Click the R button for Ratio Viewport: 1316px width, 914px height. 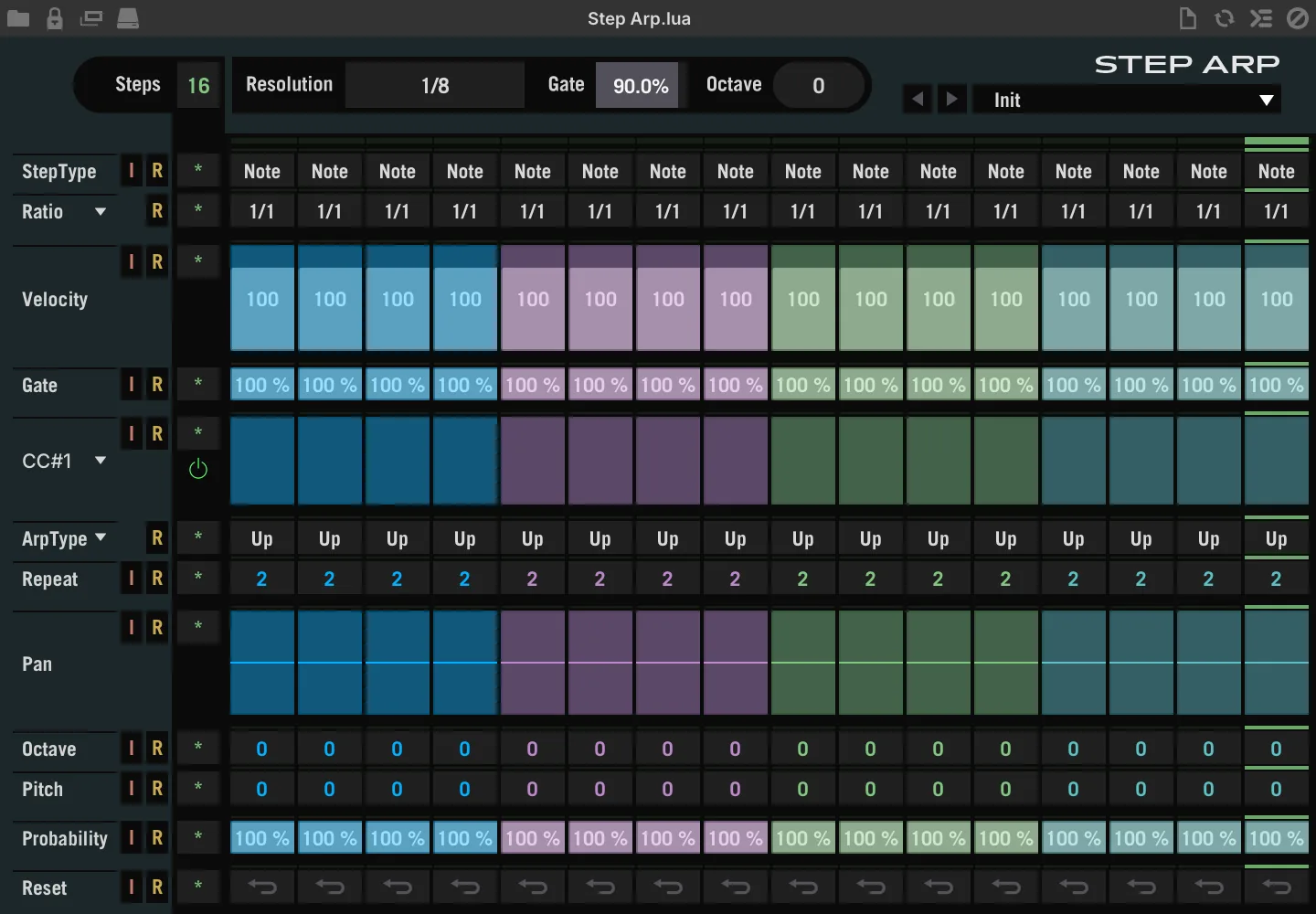157,211
